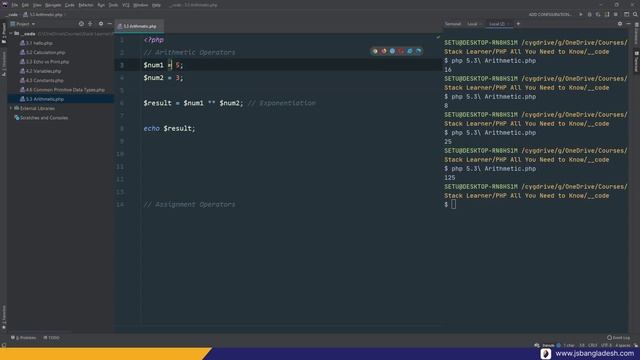The width and height of the screenshot is (640, 360).
Task: Click 5.3 Arithmetic.php breadcrumb
Action: tap(43, 15)
